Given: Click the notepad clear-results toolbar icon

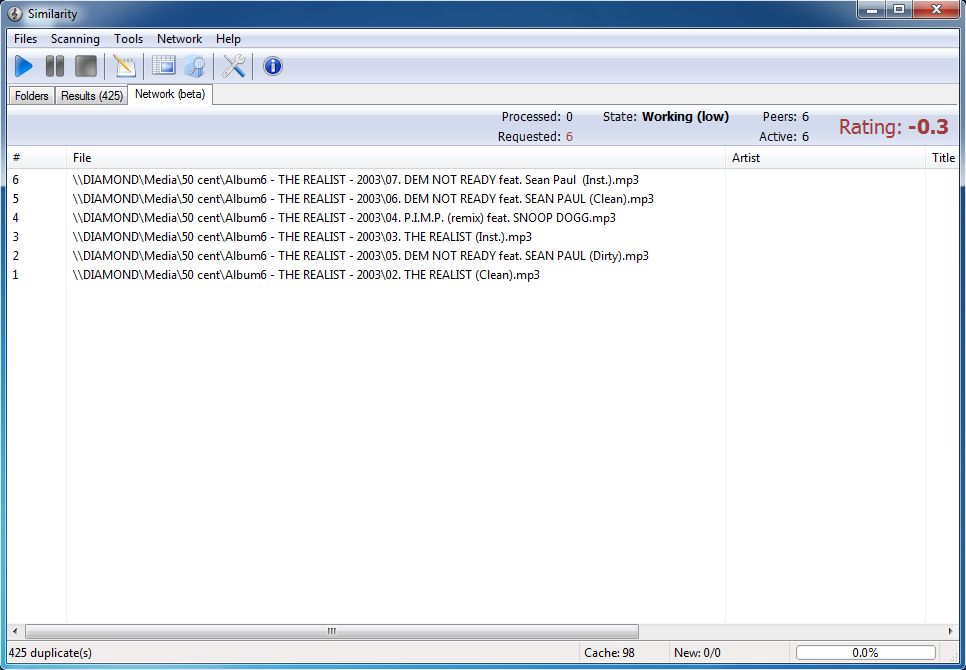Looking at the screenshot, I should tap(124, 66).
